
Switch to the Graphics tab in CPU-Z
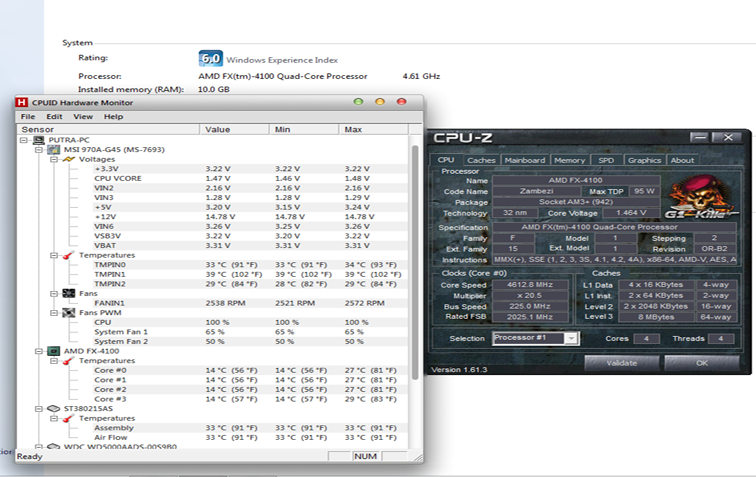[644, 160]
